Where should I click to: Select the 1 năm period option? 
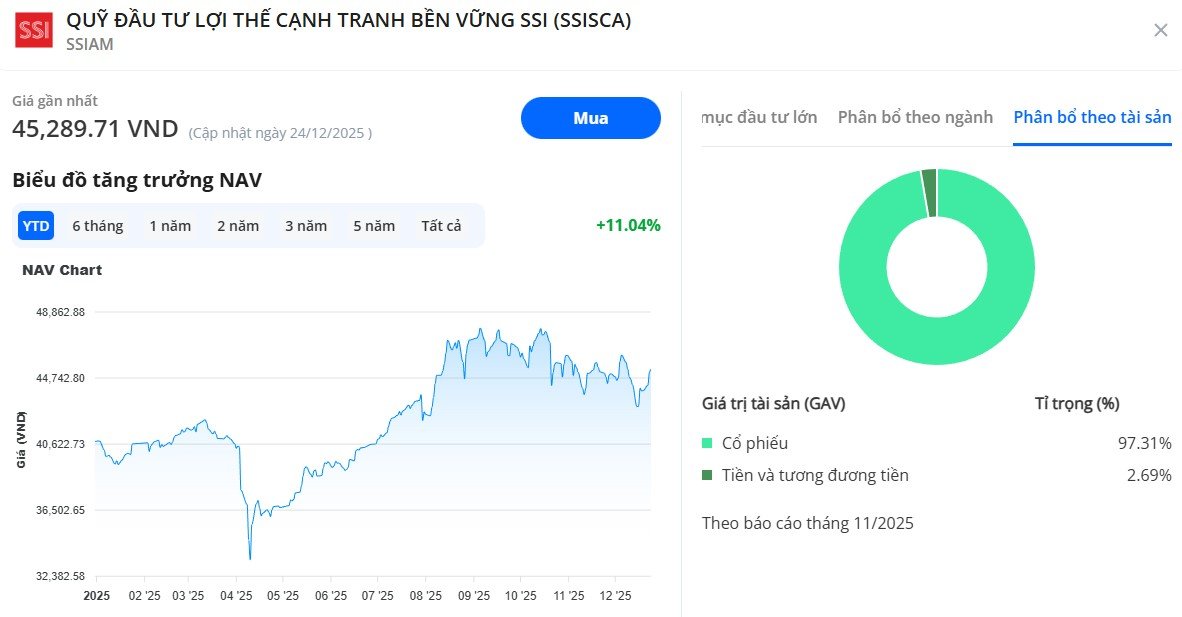coord(170,225)
